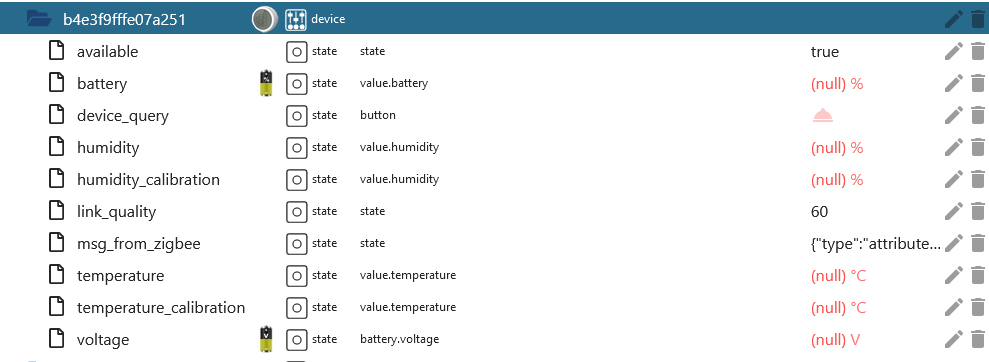
Task: Edit the temperature_calibration state
Action: click(953, 307)
